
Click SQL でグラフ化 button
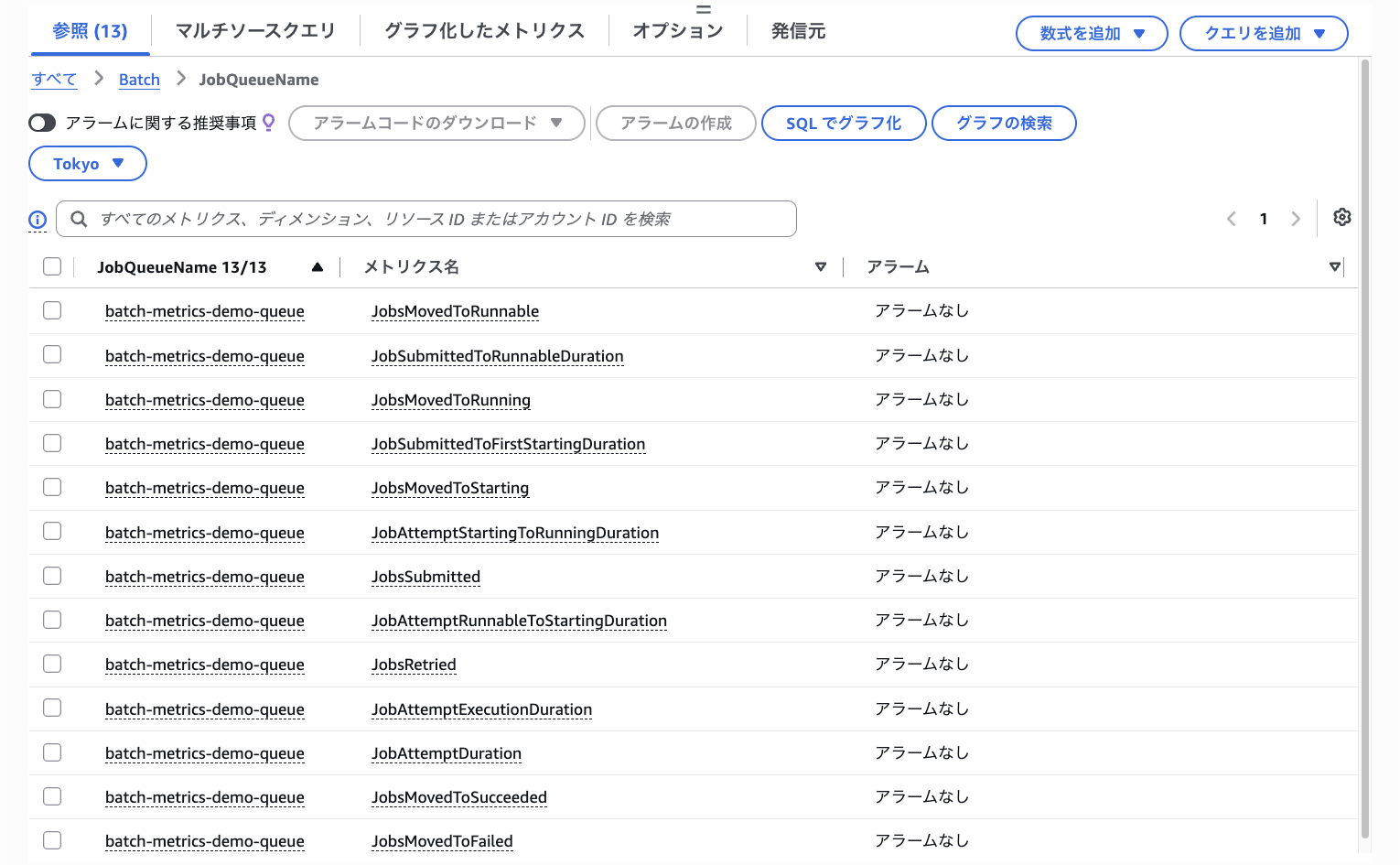(844, 123)
